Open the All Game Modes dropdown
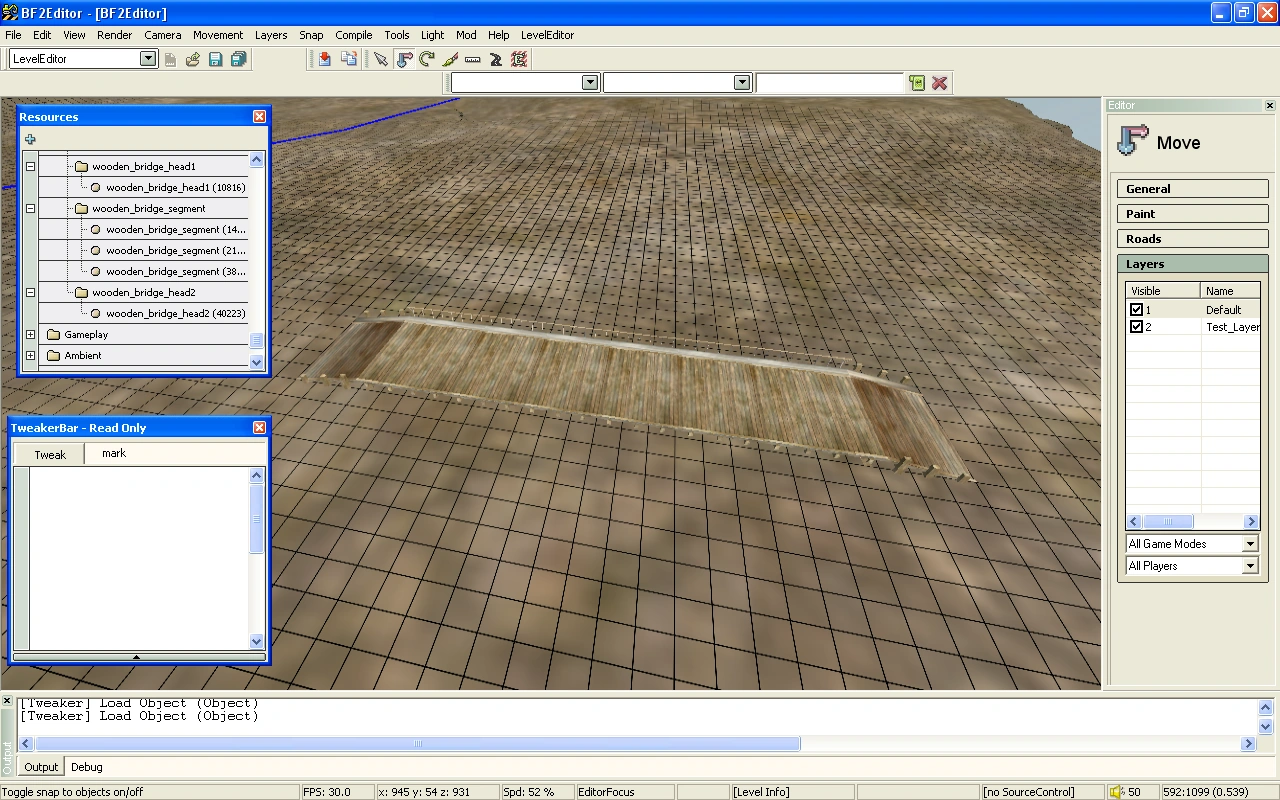 coord(1249,544)
